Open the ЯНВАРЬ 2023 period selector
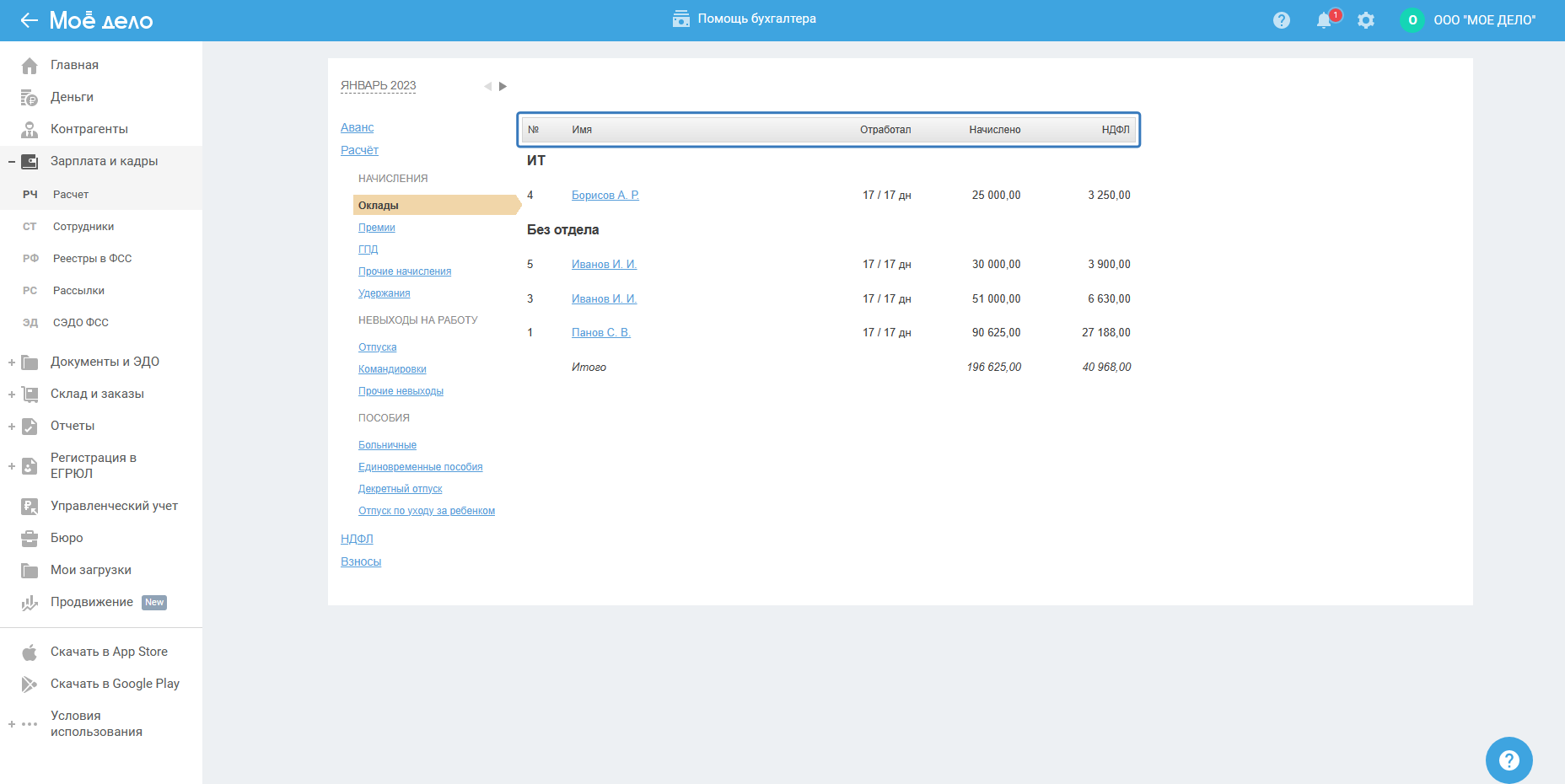The width and height of the screenshot is (1565, 784). coord(378,86)
